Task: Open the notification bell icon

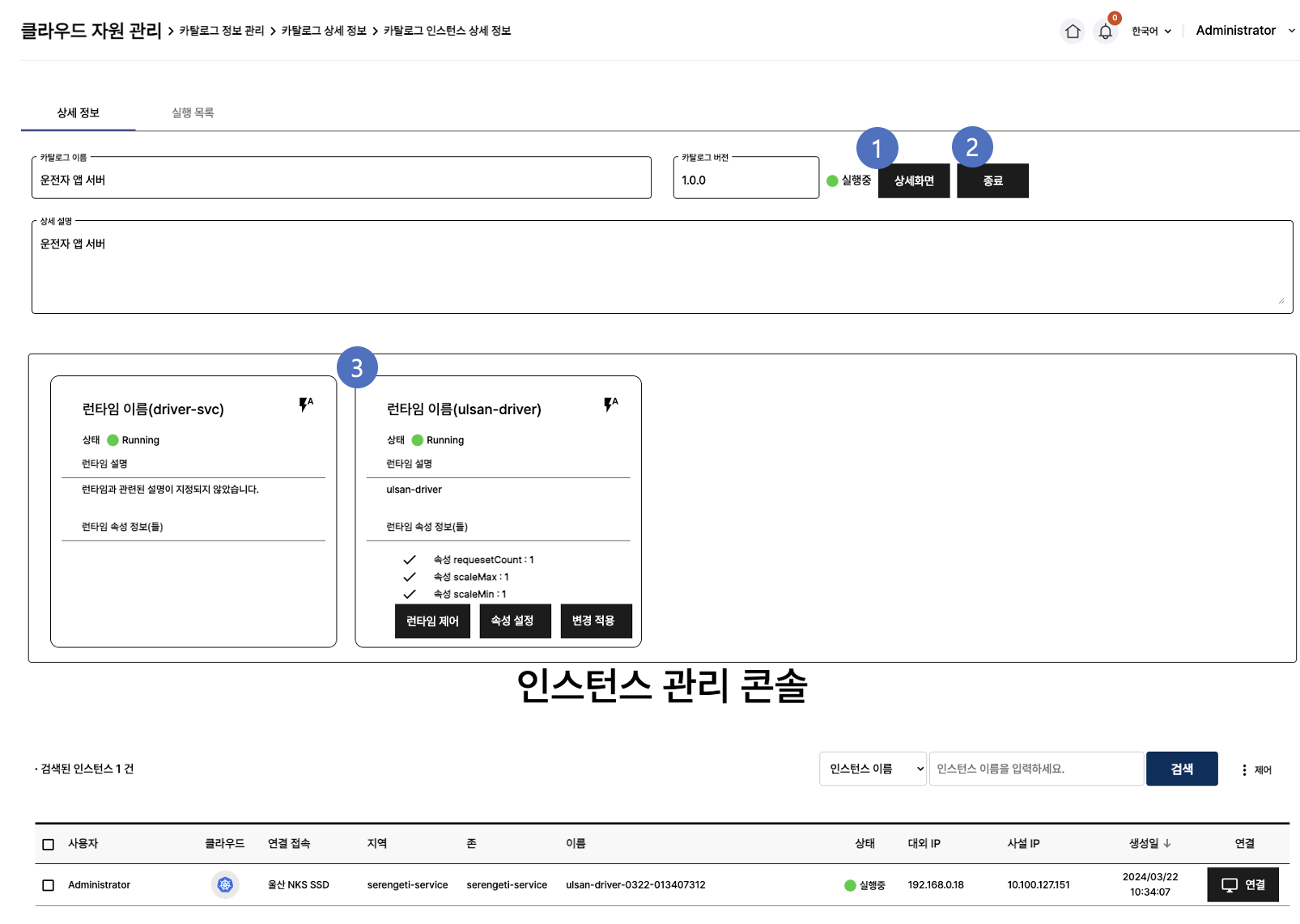Action: (1105, 32)
